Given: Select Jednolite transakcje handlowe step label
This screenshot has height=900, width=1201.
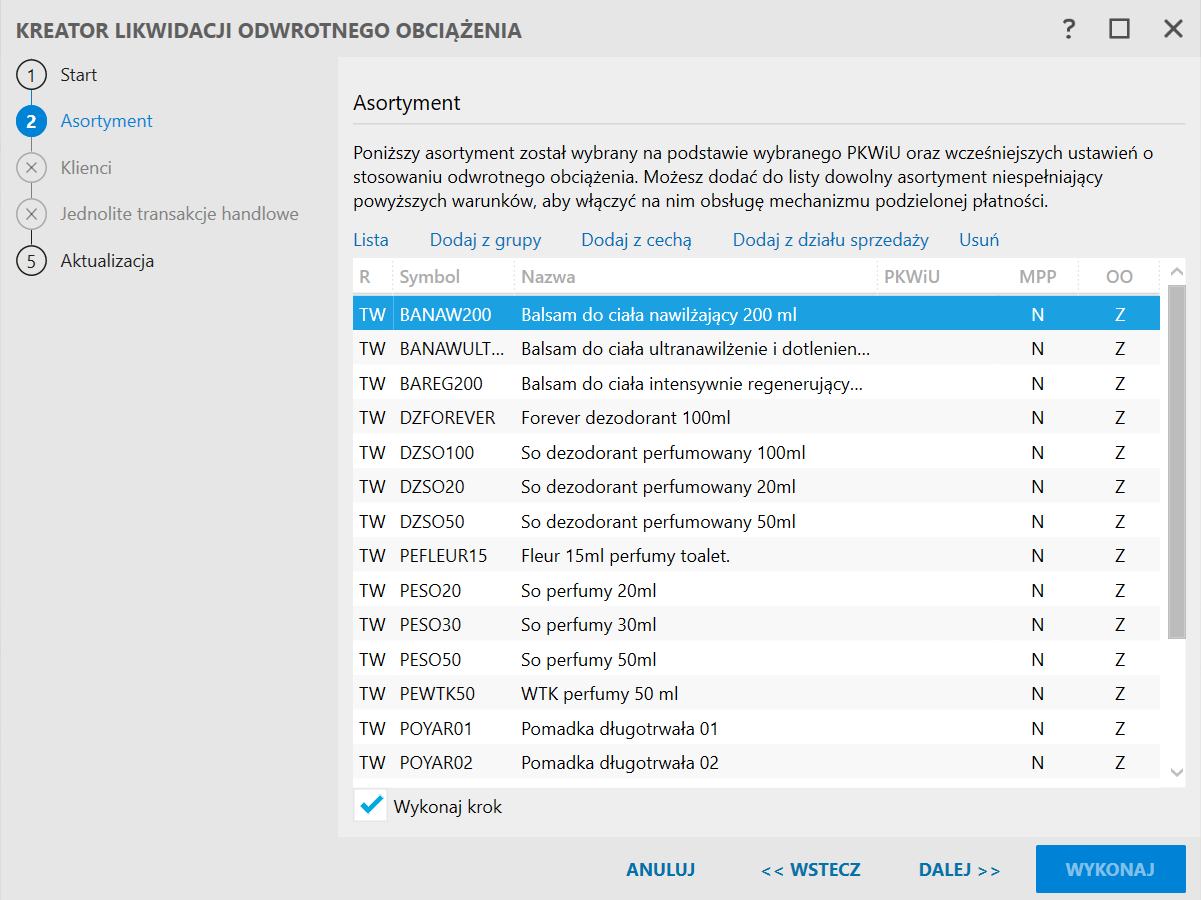Looking at the screenshot, I should pyautogui.click(x=180, y=214).
